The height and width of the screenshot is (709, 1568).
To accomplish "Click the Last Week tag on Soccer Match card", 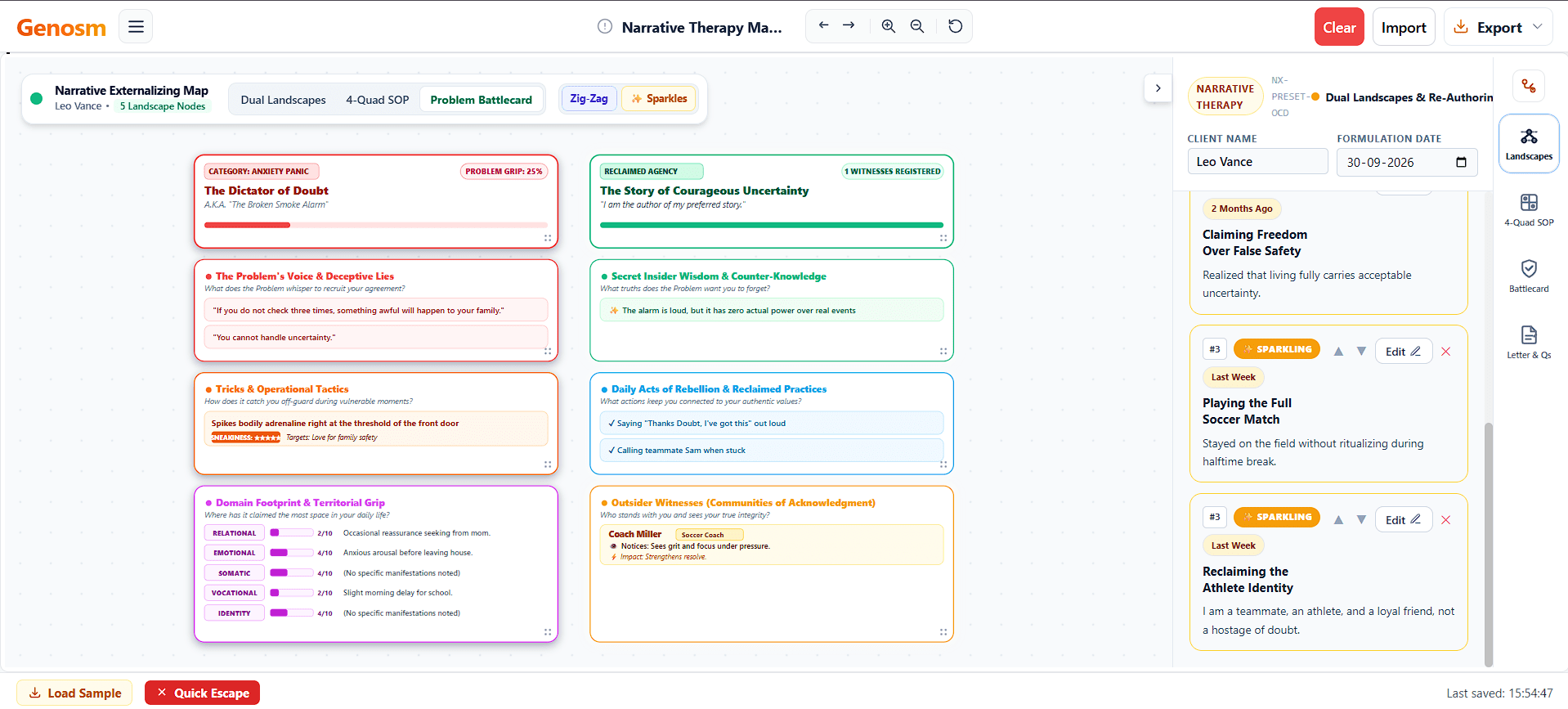I will coord(1233,377).
